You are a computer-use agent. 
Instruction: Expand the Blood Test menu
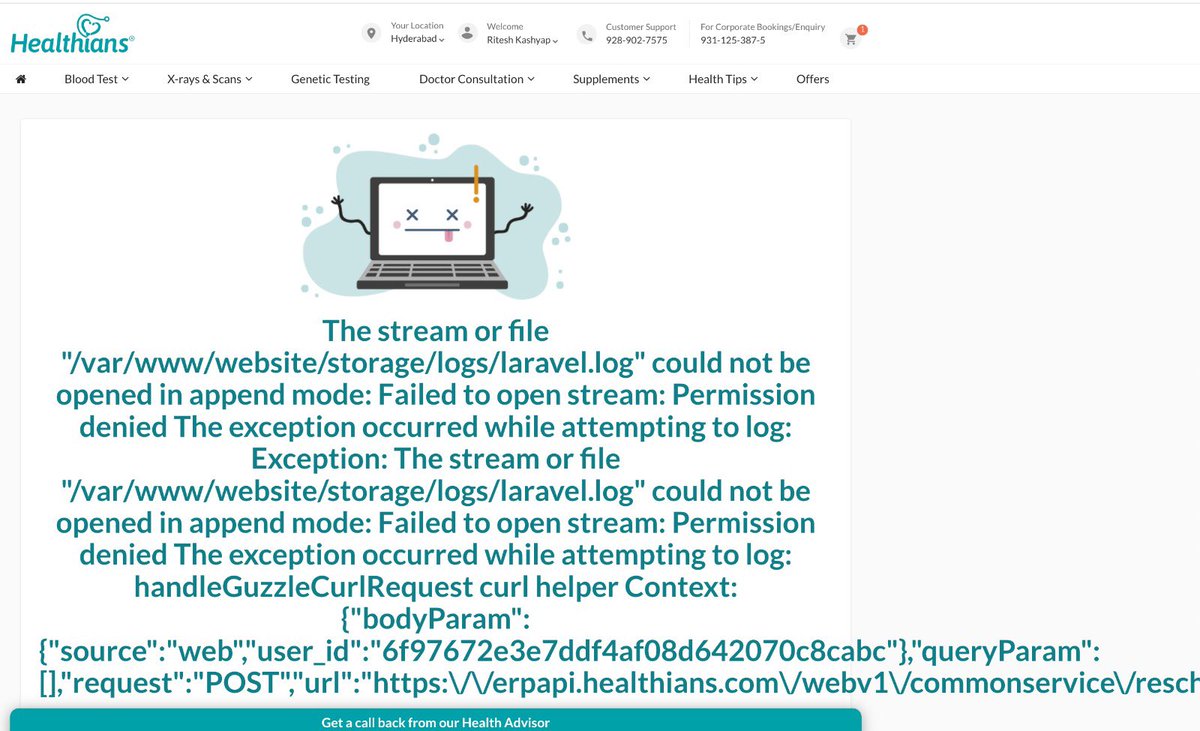point(97,79)
